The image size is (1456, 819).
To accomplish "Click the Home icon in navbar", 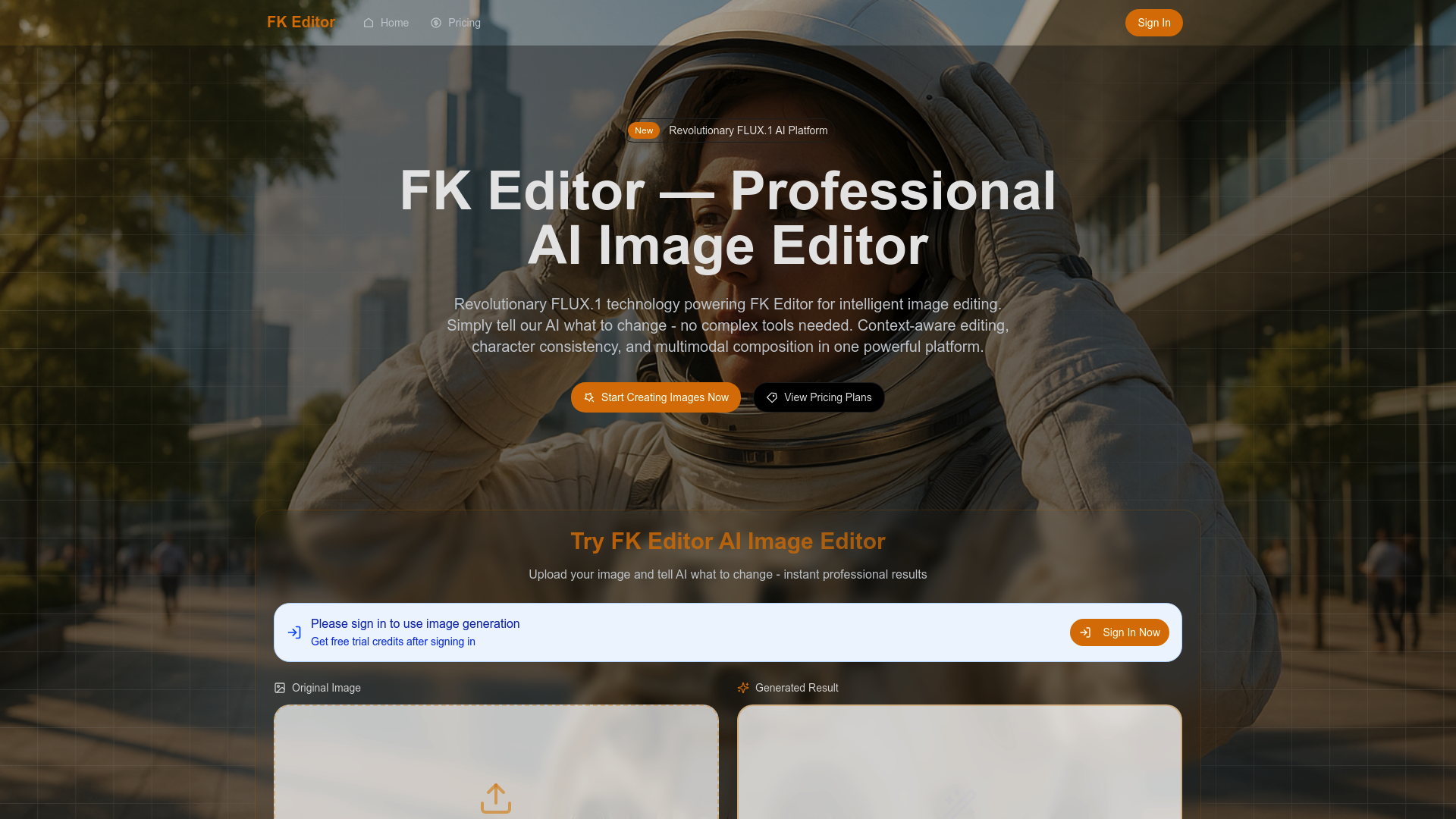I will (x=369, y=23).
